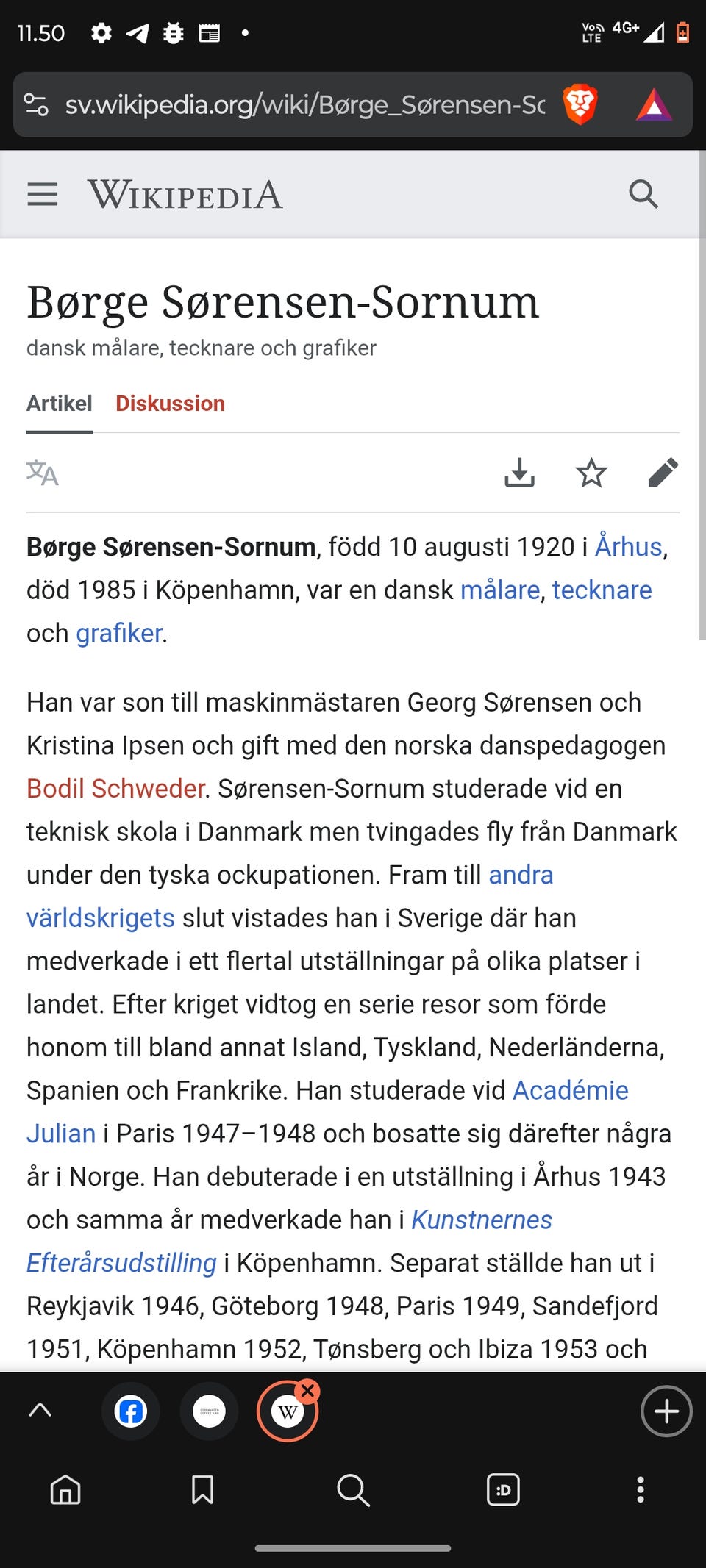Open the tab switcher in bottom bar
Screen dimensions: 706x1568
click(x=503, y=1489)
